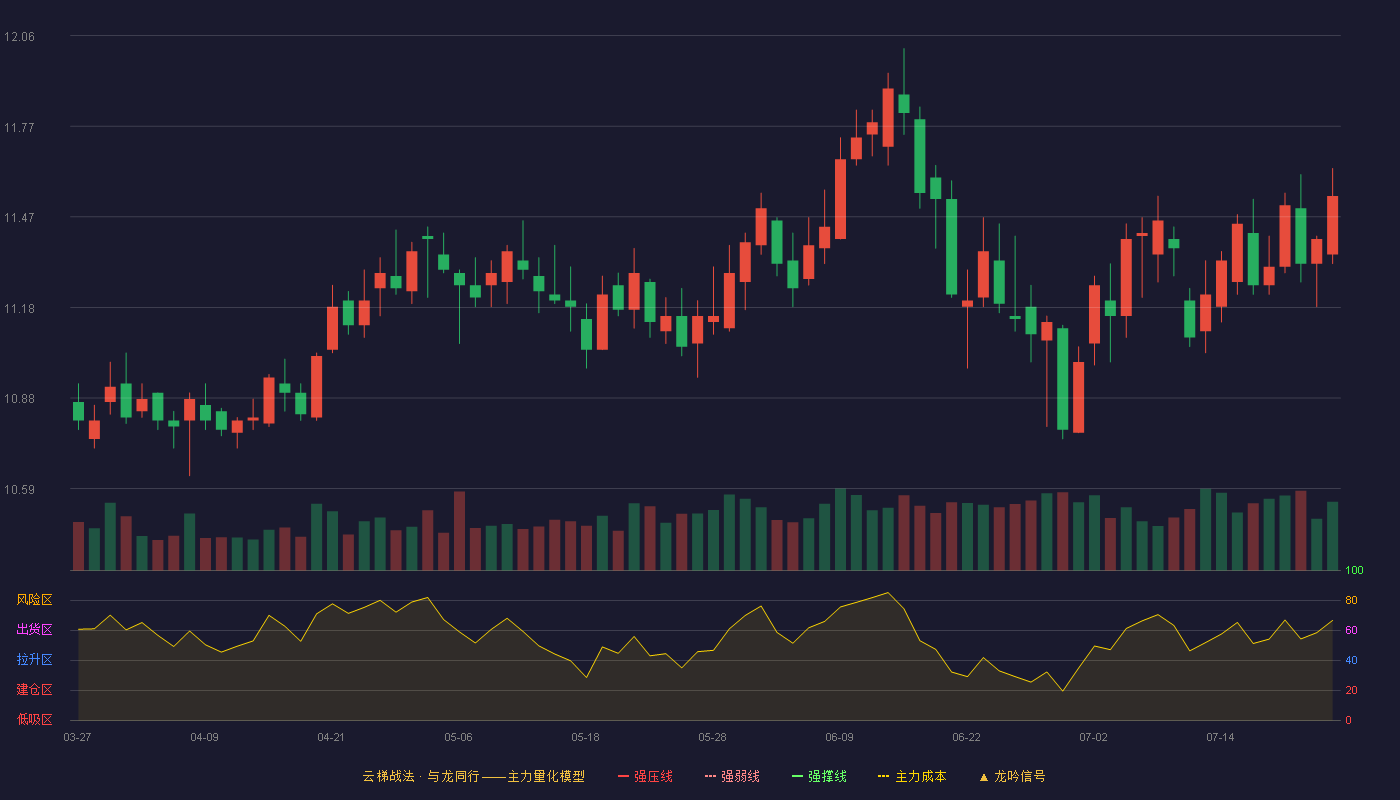Click the 07-02 date label

(x=1094, y=737)
